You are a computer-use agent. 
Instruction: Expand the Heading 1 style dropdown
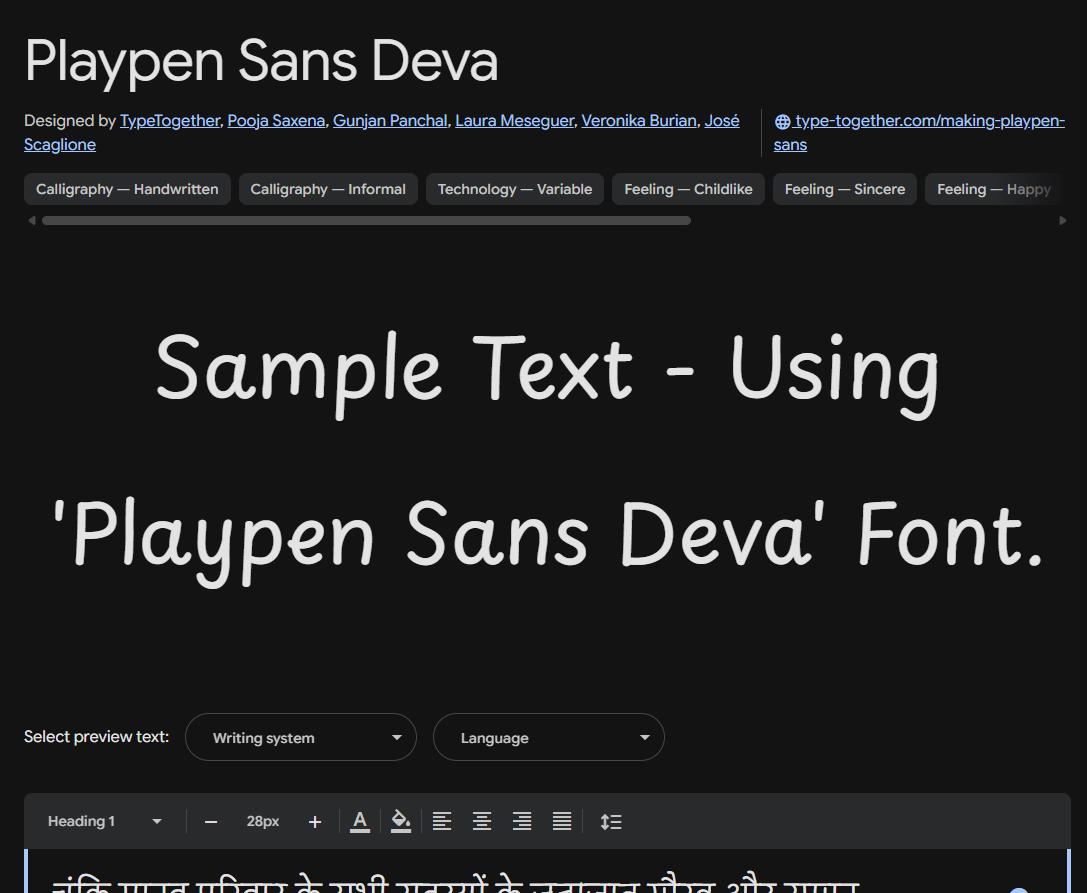(x=104, y=822)
